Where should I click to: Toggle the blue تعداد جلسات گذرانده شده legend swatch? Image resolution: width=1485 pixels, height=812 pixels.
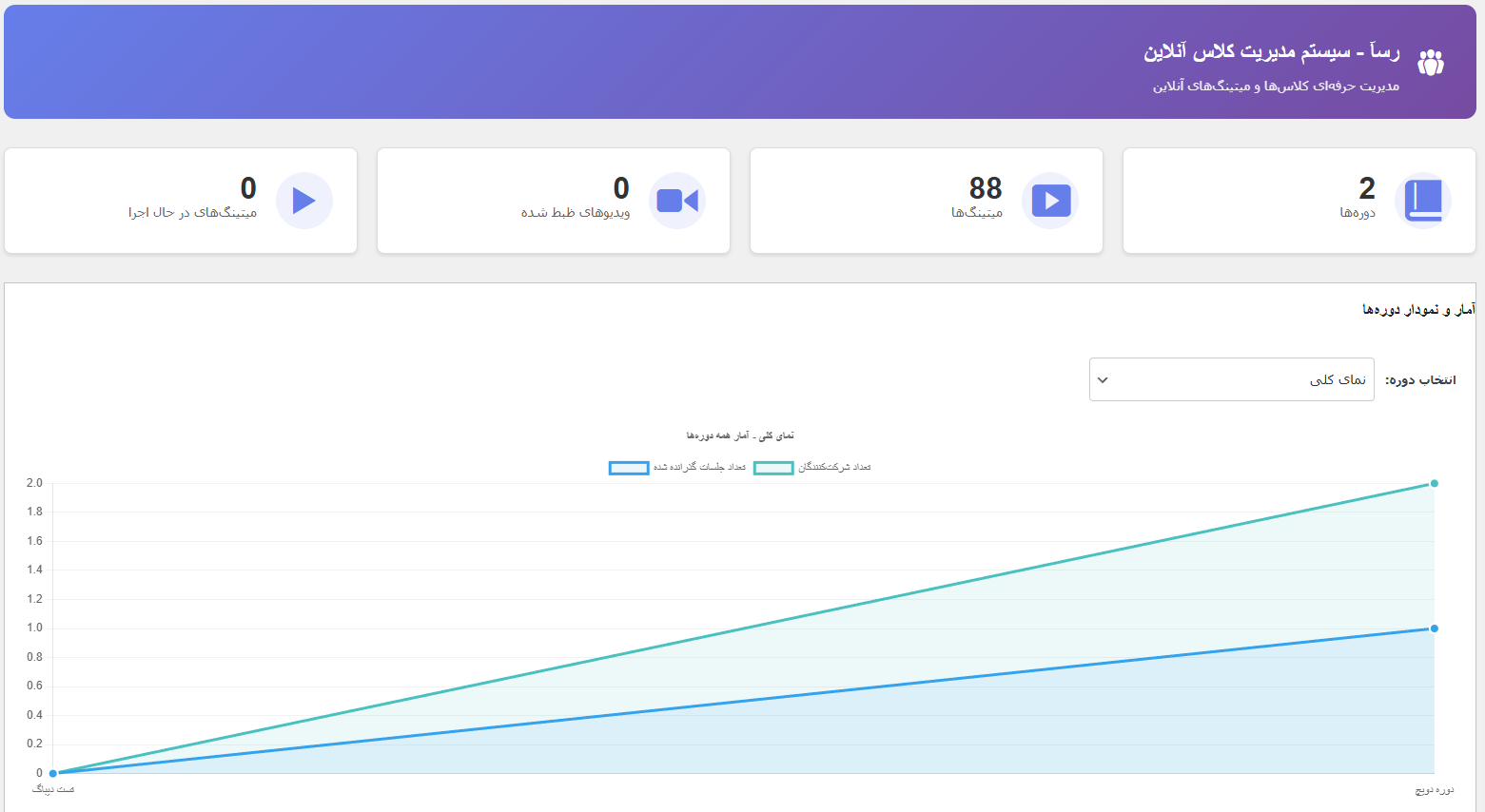629,468
